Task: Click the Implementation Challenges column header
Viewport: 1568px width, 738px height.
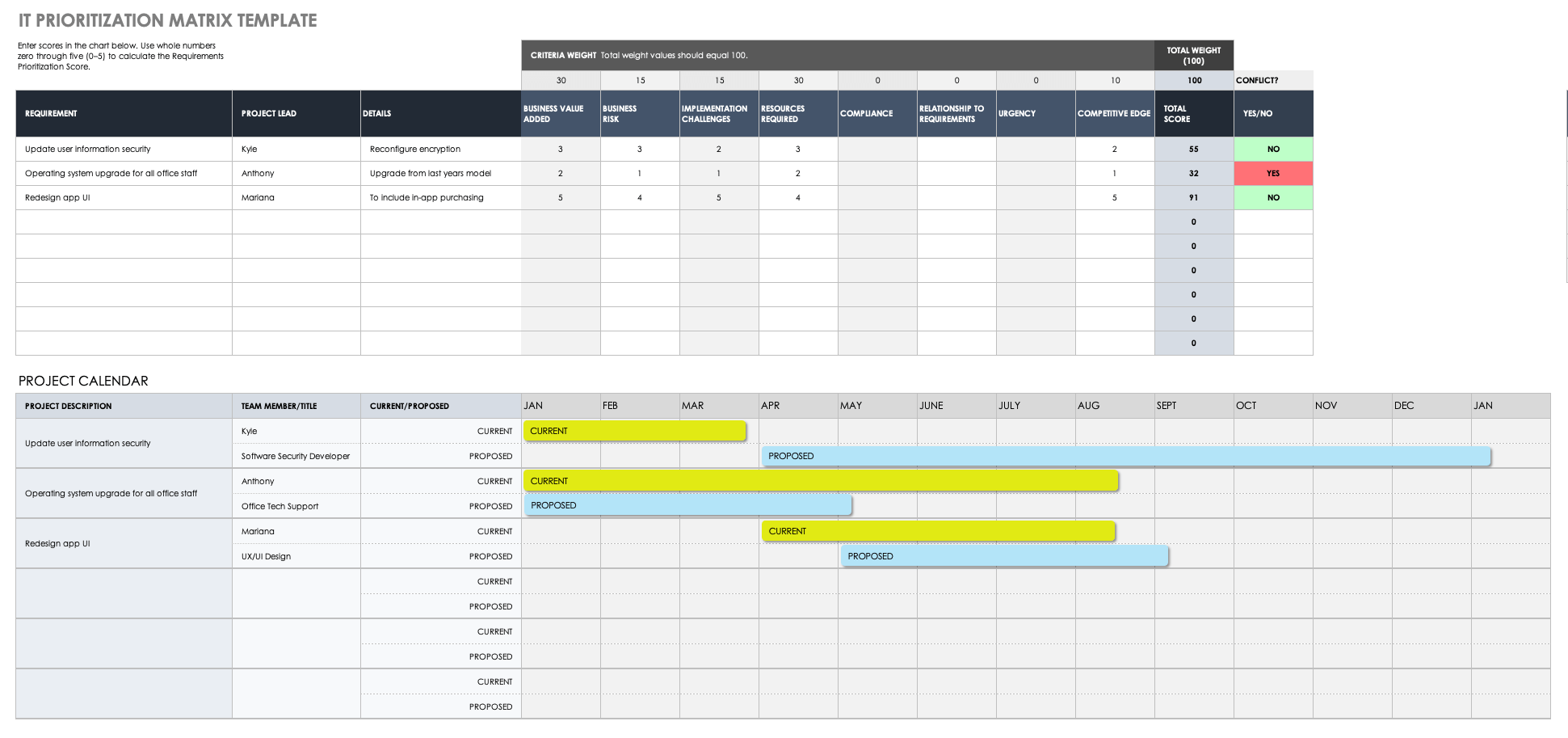Action: [x=719, y=113]
